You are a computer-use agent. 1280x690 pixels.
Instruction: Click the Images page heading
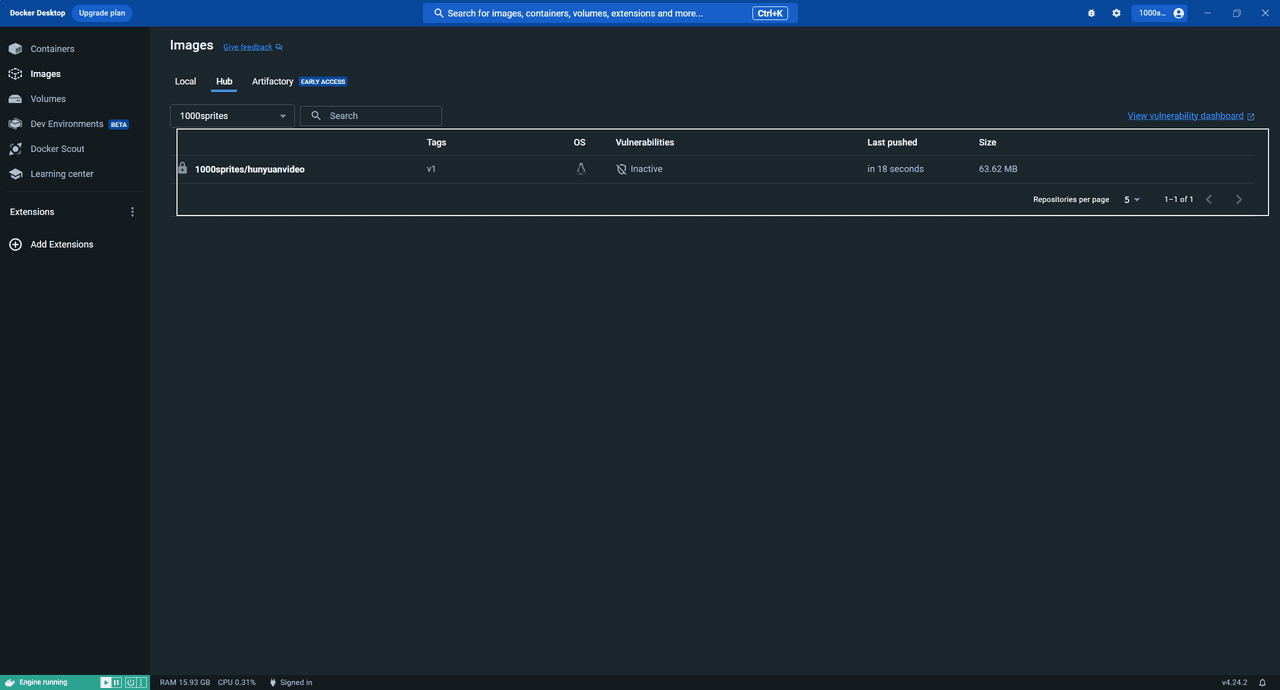tap(192, 45)
